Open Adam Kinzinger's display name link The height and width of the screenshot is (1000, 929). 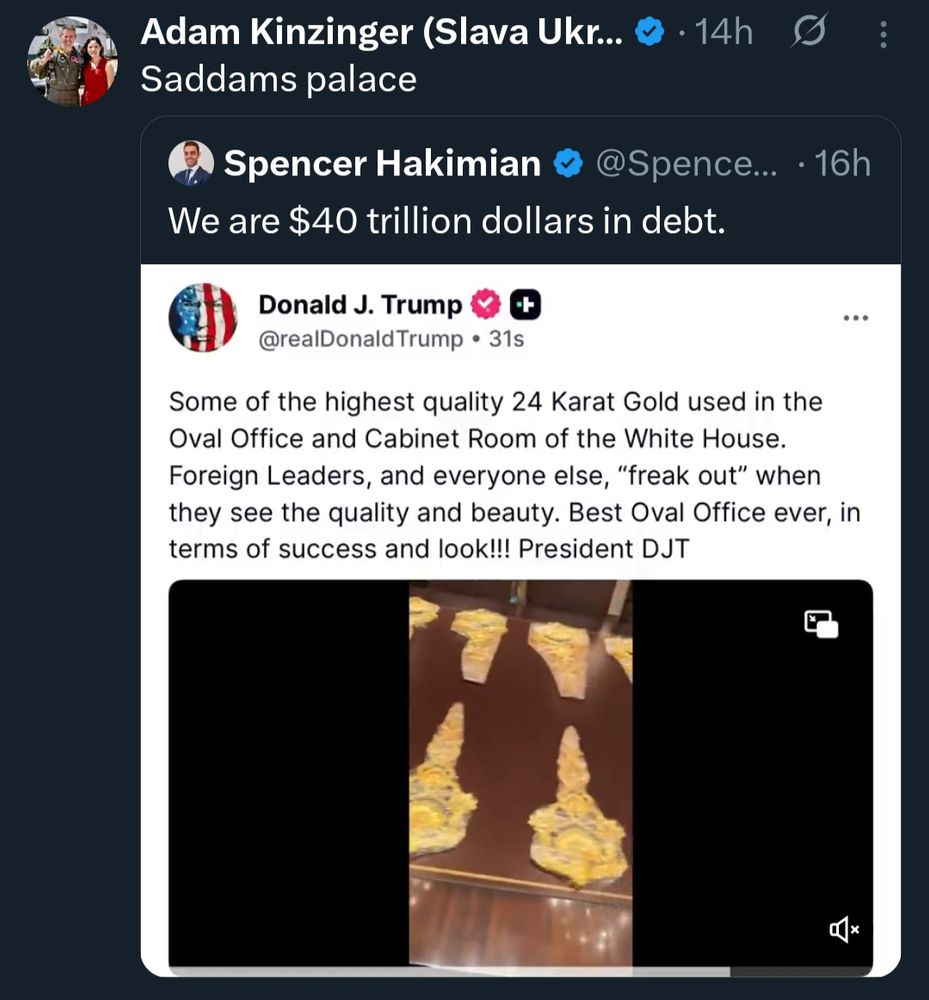(382, 32)
